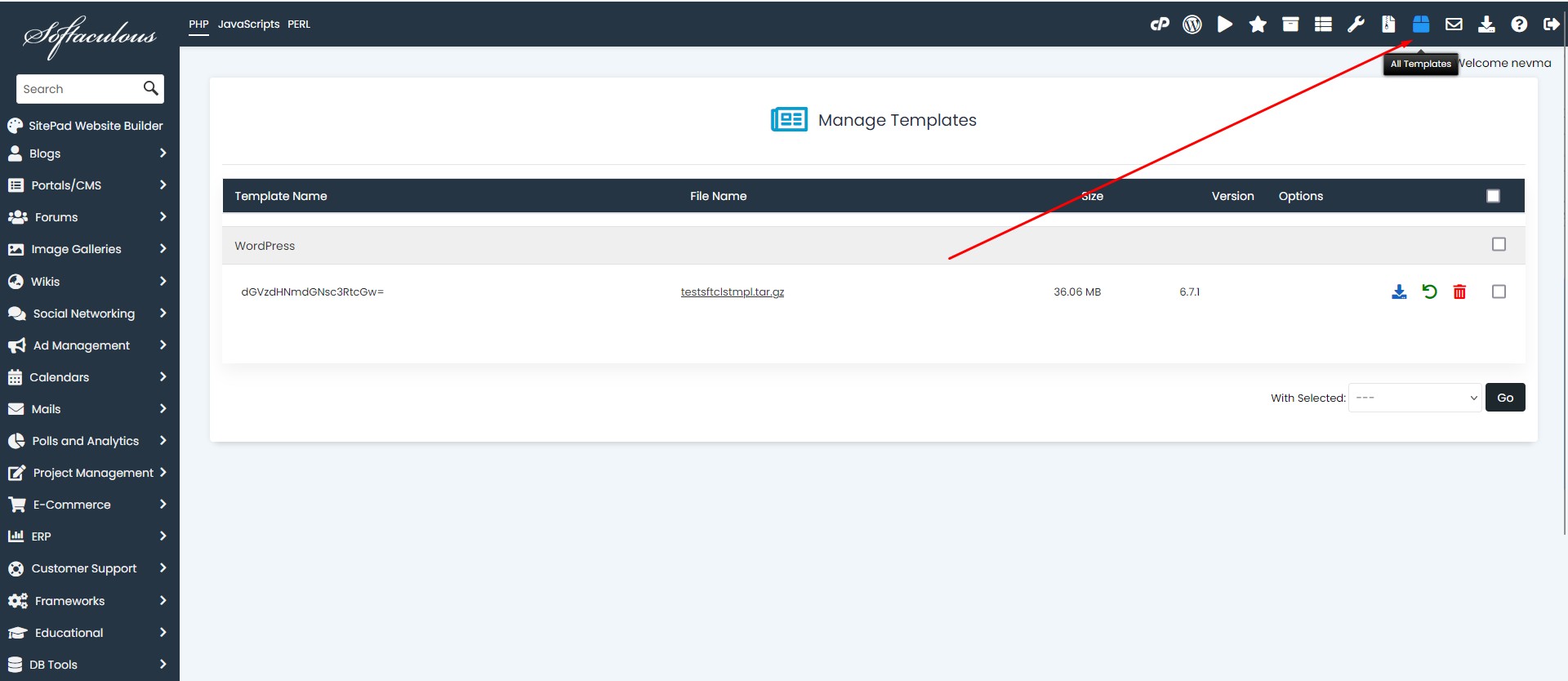Open the With Selected dropdown
This screenshot has height=681, width=1568.
(1414, 398)
